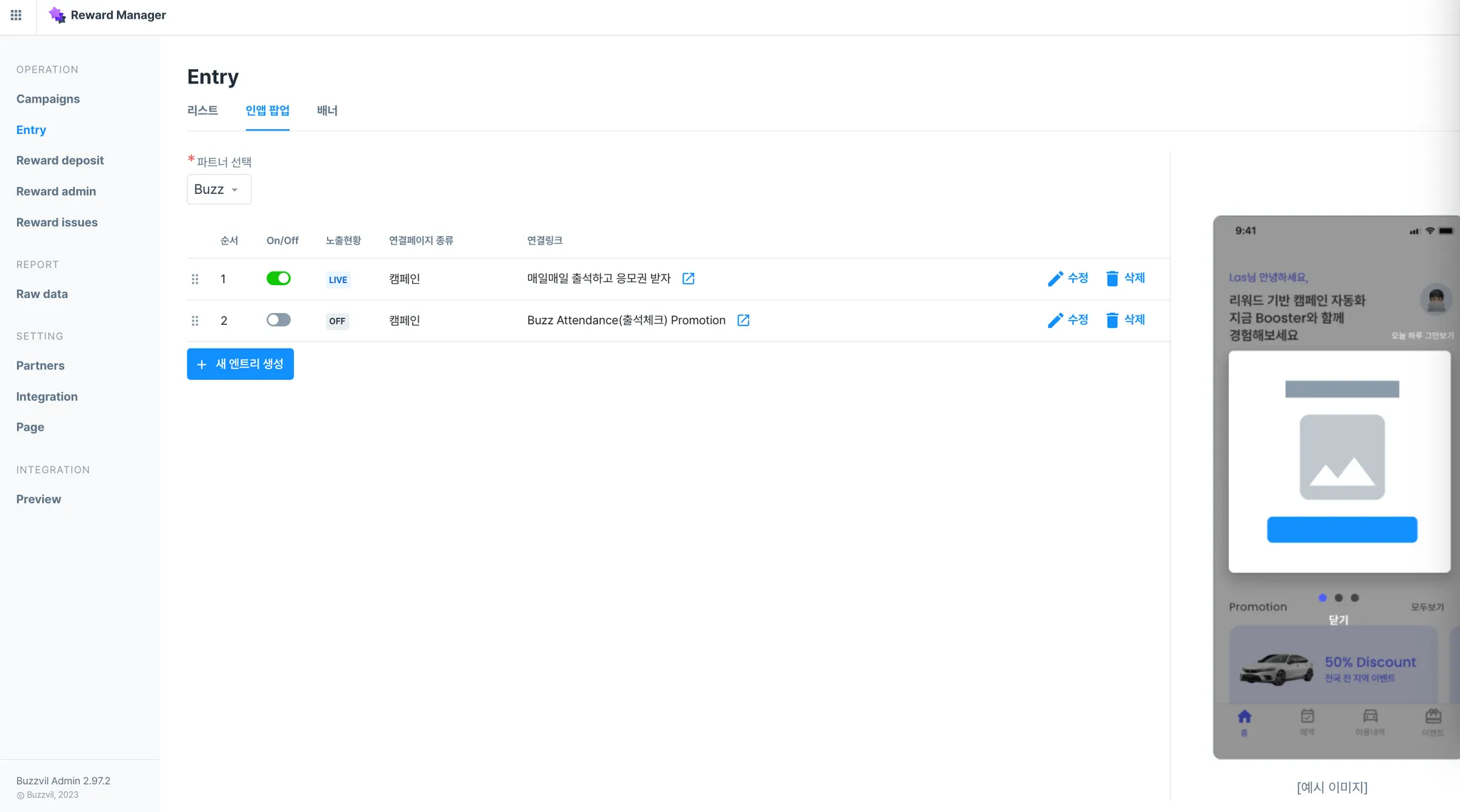Click the Reward Manager logo icon
Image resolution: width=1460 pixels, height=812 pixels.
tap(57, 15)
